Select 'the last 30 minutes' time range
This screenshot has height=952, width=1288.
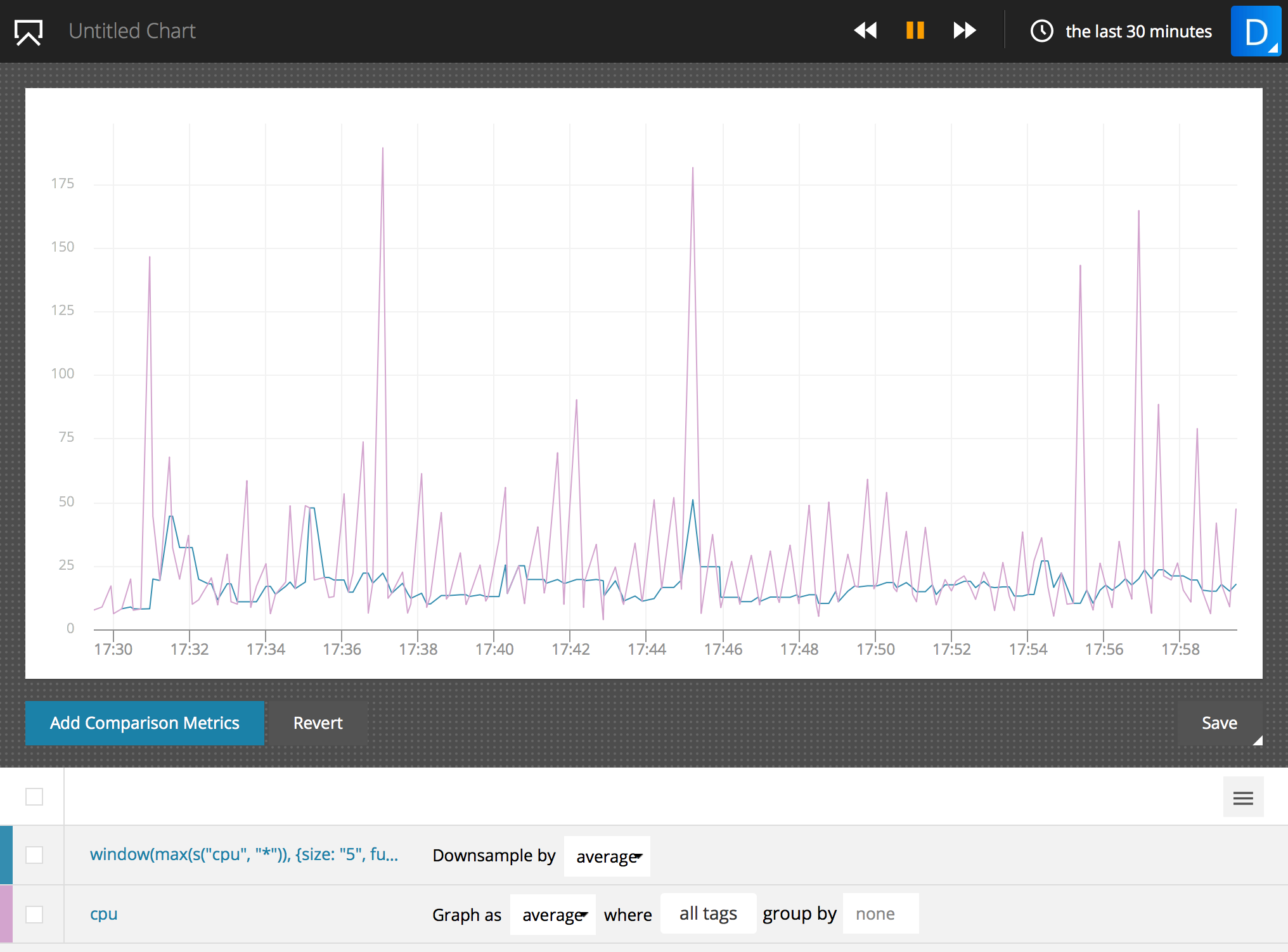1138,32
